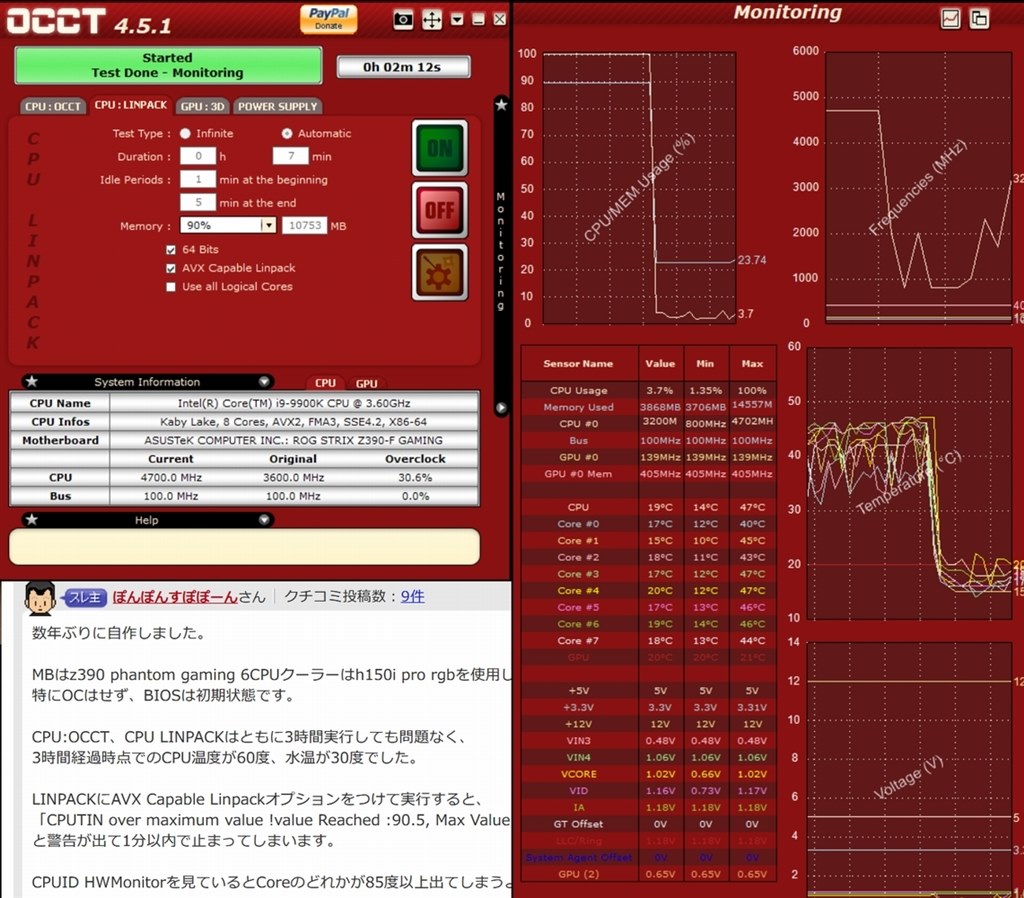Click the スレ主 badge
Image resolution: width=1024 pixels, height=898 pixels.
[85, 598]
